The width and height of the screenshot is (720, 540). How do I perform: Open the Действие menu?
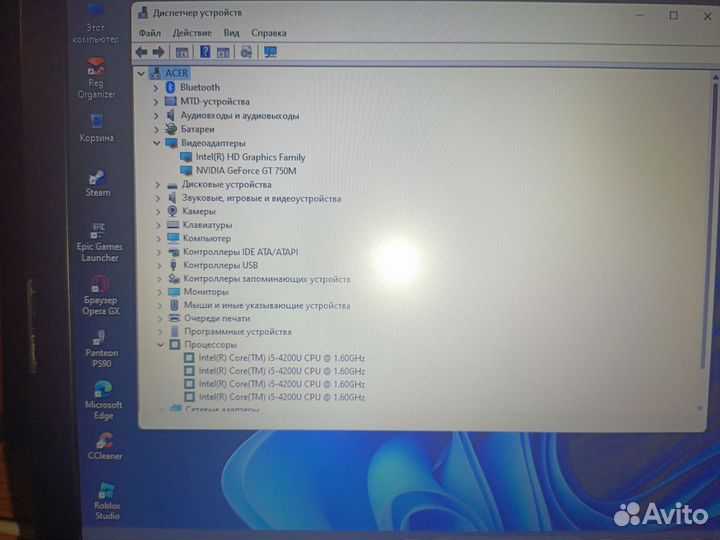click(192, 33)
